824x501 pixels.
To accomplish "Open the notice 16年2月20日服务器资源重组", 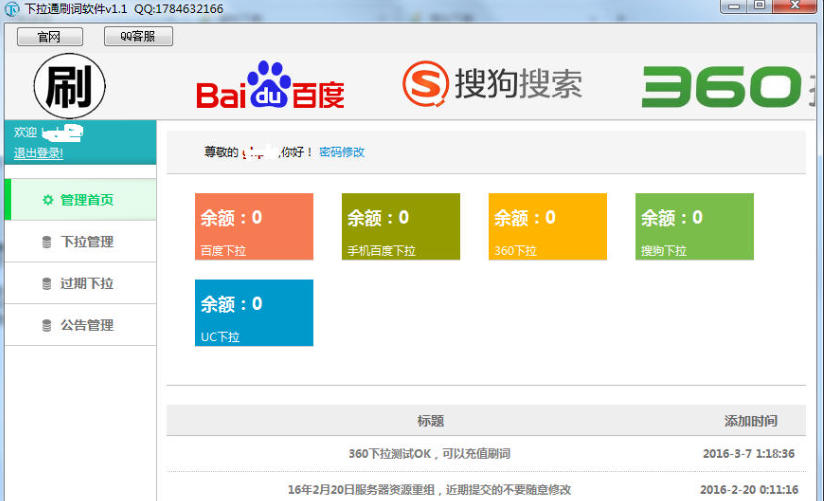I will point(429,490).
